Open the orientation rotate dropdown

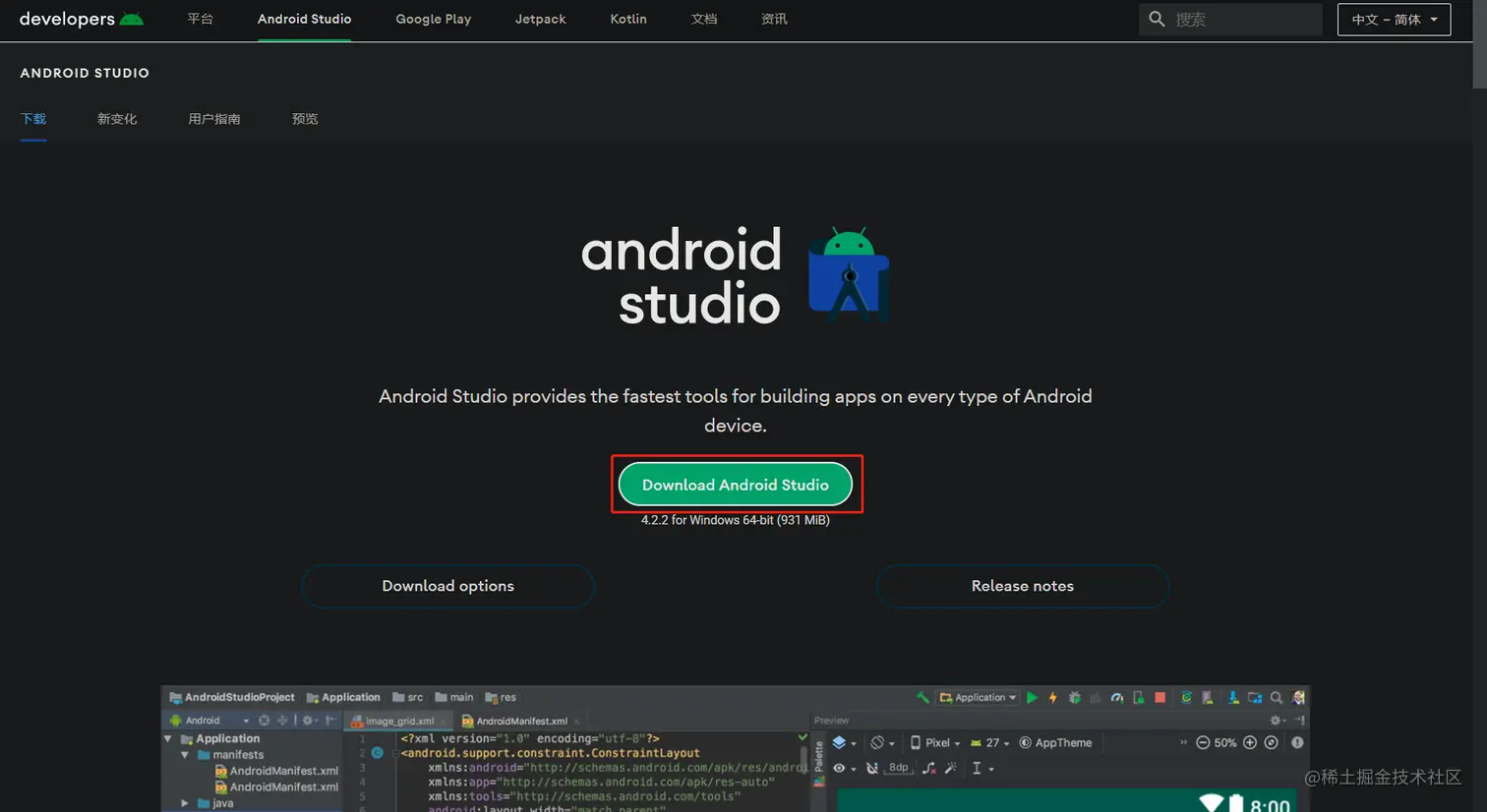coord(881,743)
